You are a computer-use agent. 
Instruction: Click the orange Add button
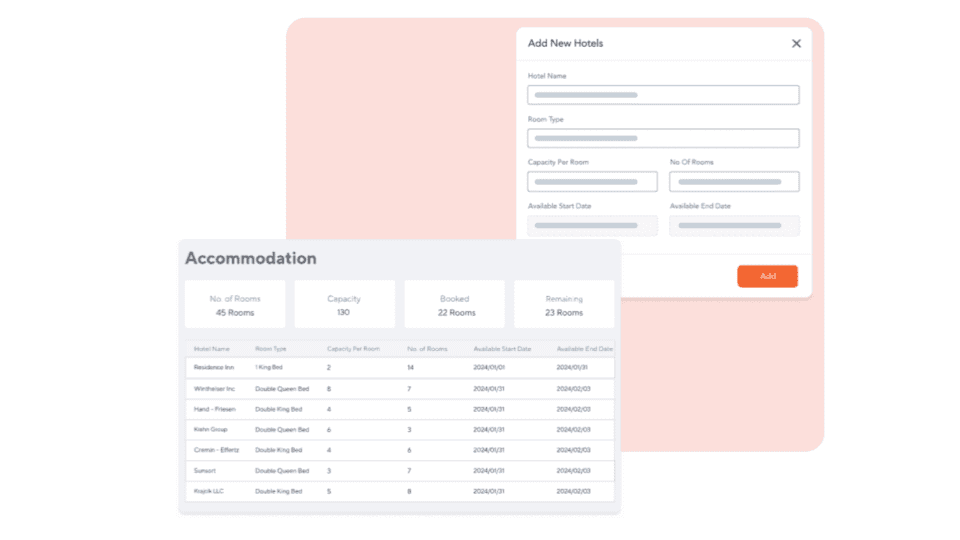tap(767, 276)
